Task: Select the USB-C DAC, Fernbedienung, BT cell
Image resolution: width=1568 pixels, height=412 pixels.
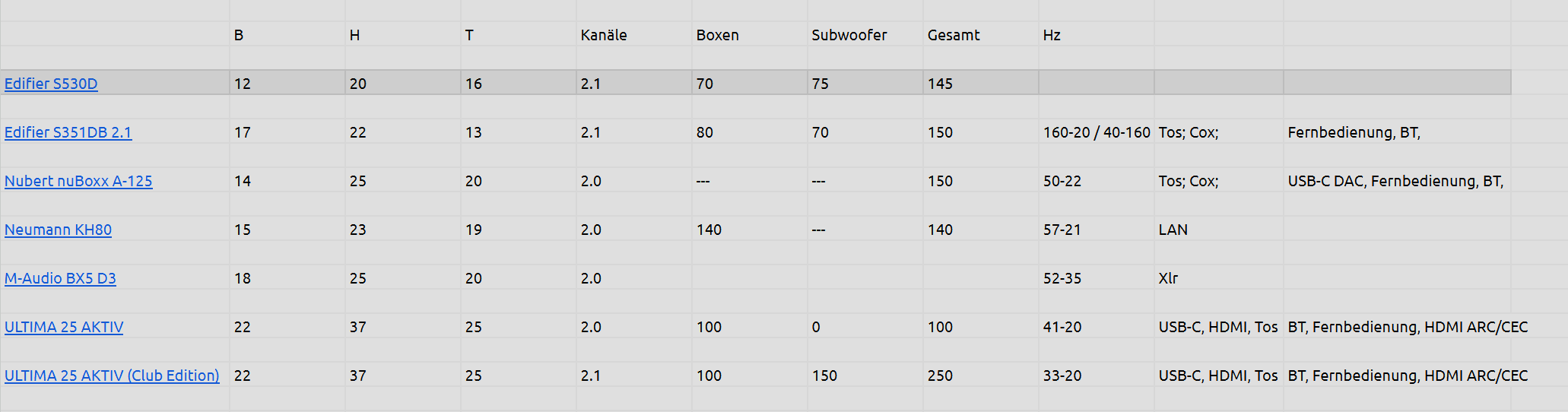Action: tap(1395, 181)
